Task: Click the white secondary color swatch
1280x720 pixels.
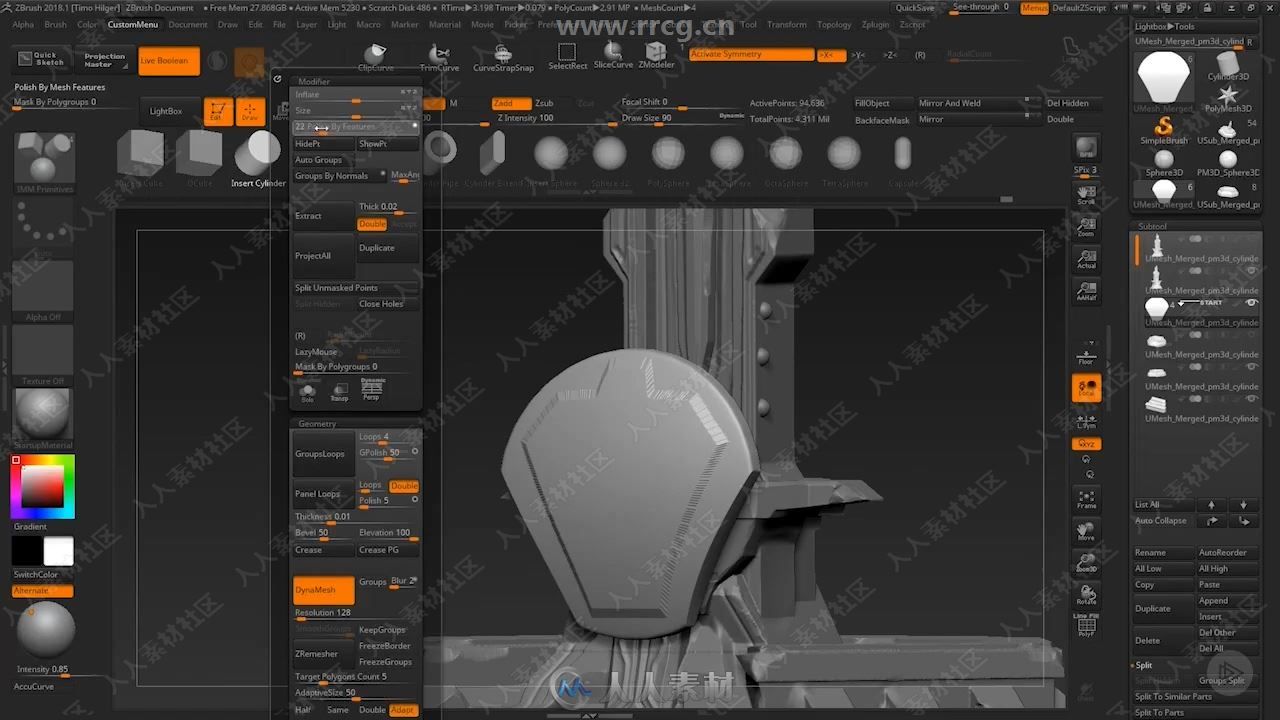Action: (59, 551)
